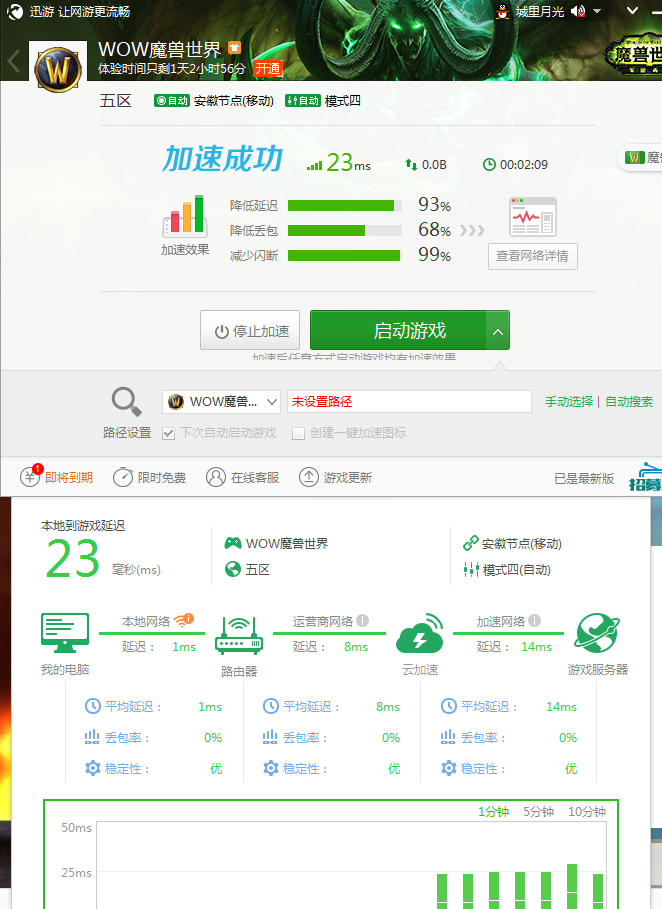Click the 手动选择 link
The height and width of the screenshot is (909, 662).
[x=568, y=402]
